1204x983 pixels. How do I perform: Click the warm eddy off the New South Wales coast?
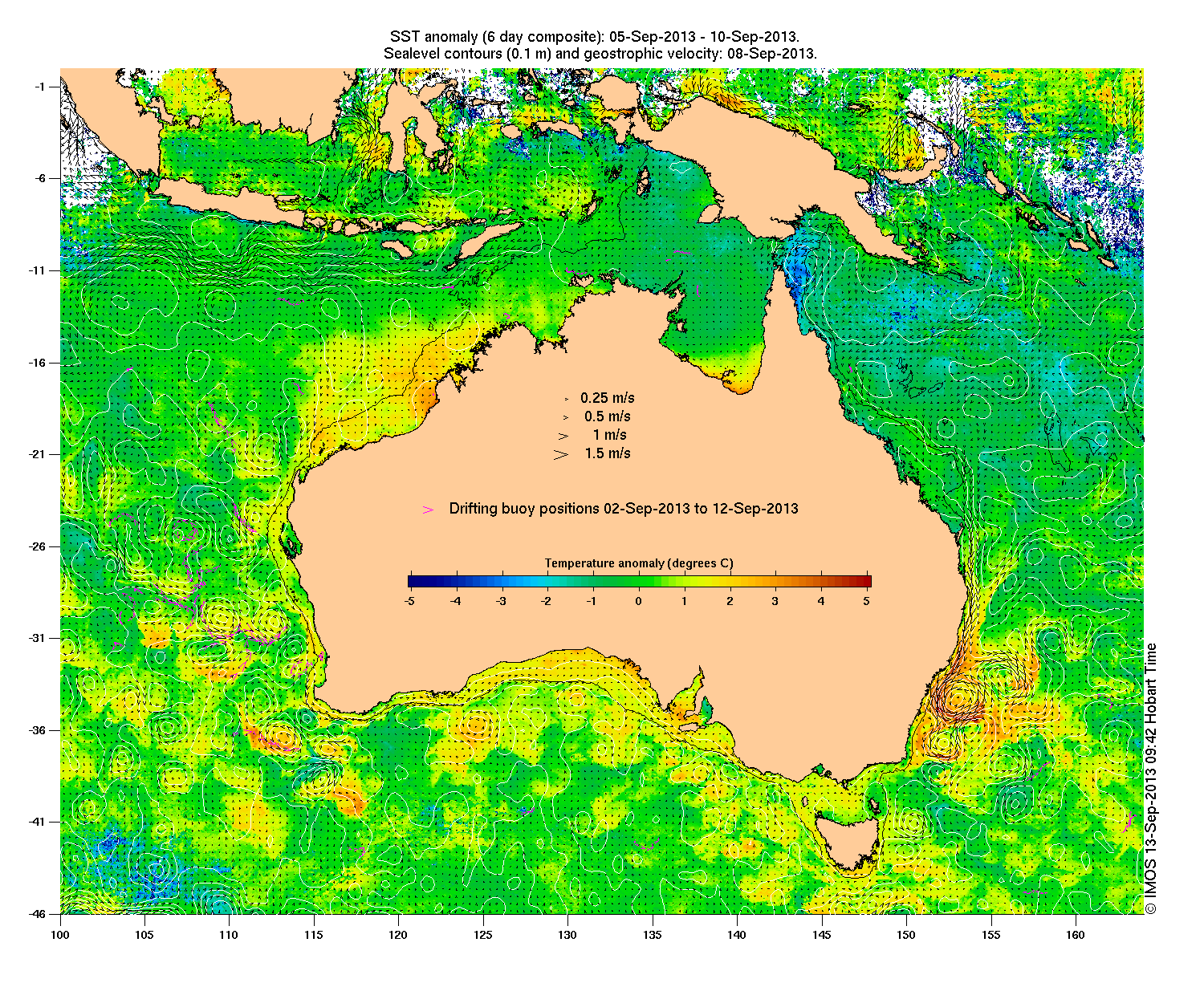coord(958,698)
